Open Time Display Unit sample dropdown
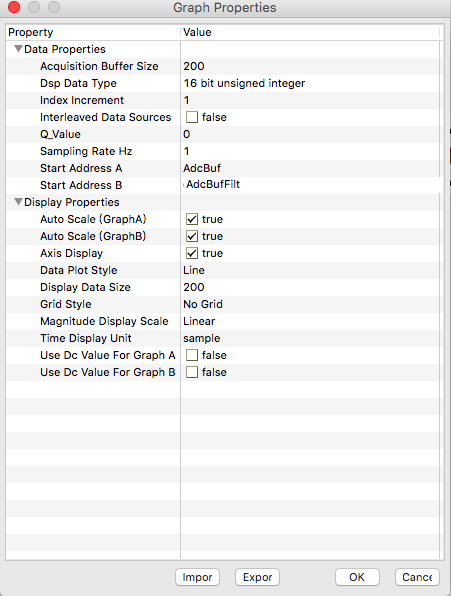Screen dimensions: 451x596 pyautogui.click(x=310, y=338)
